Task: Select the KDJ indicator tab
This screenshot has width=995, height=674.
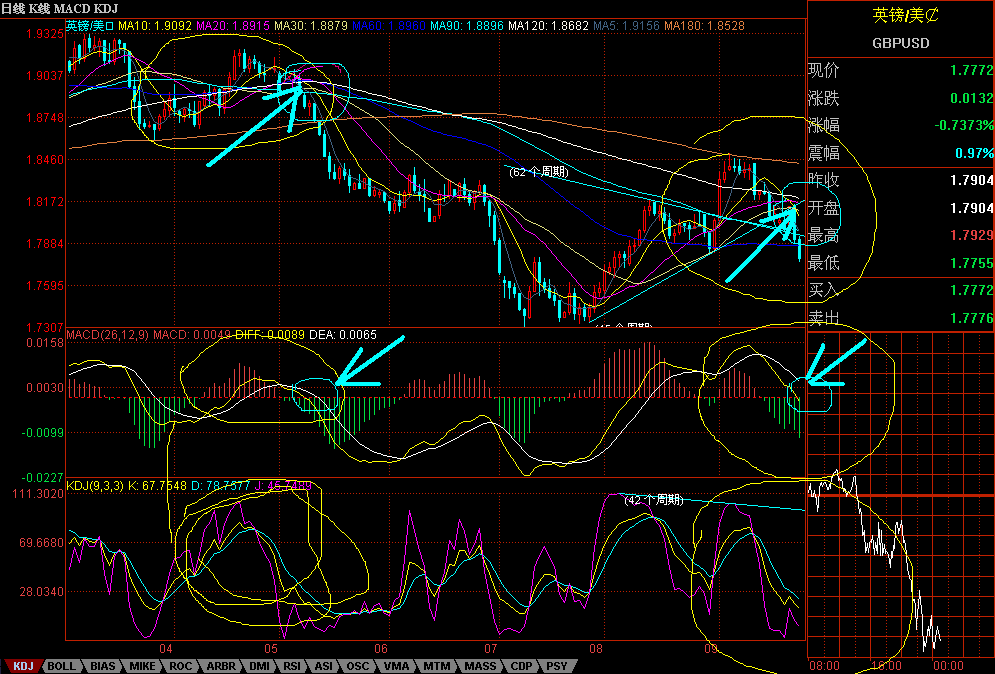Action: click(x=23, y=666)
